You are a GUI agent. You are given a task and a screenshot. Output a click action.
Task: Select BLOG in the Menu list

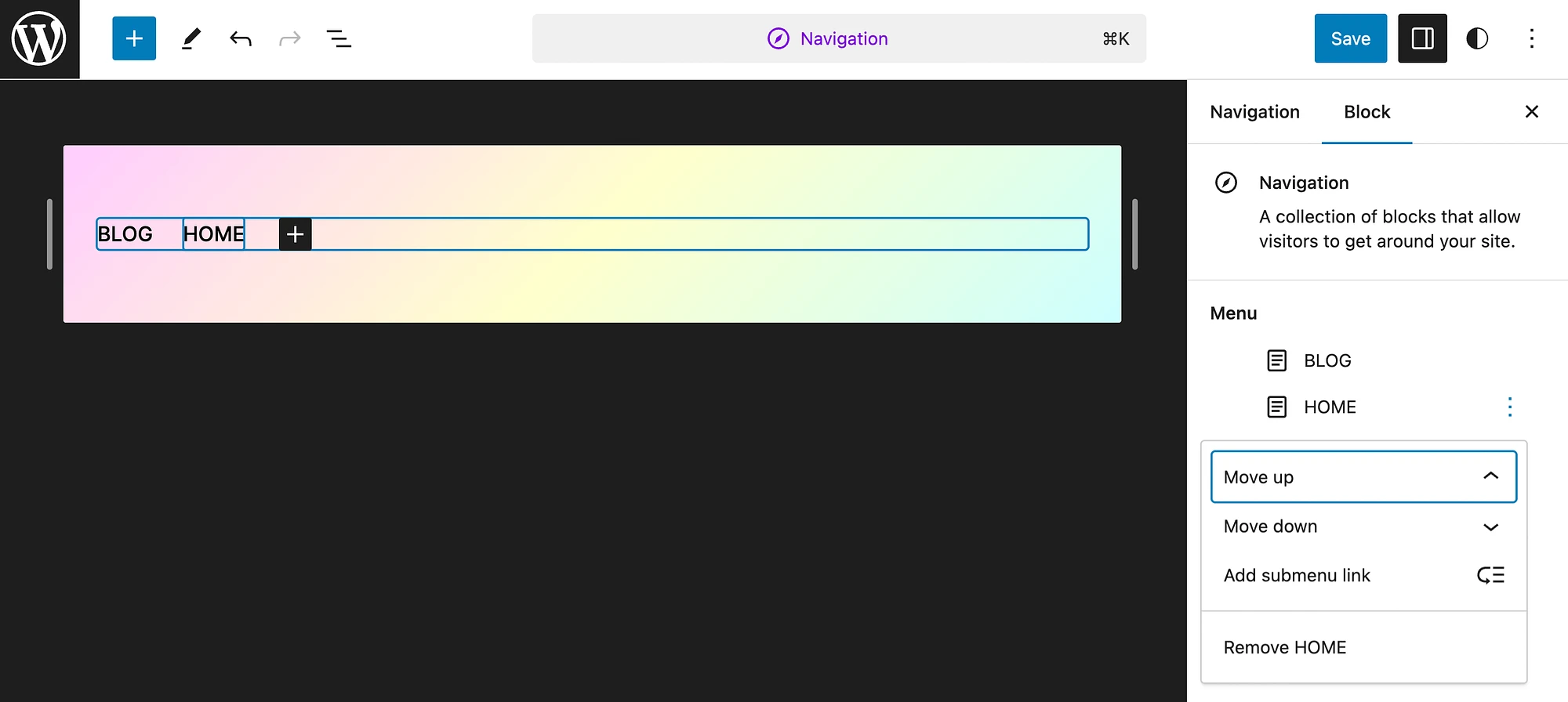pyautogui.click(x=1327, y=360)
